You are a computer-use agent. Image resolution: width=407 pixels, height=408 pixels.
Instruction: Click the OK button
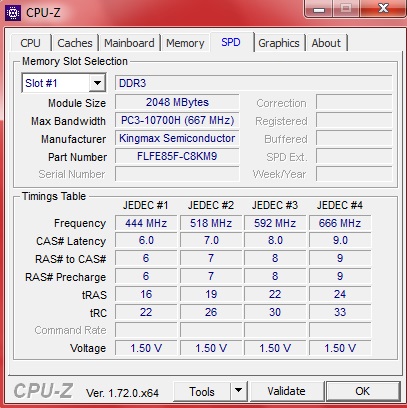point(362,391)
